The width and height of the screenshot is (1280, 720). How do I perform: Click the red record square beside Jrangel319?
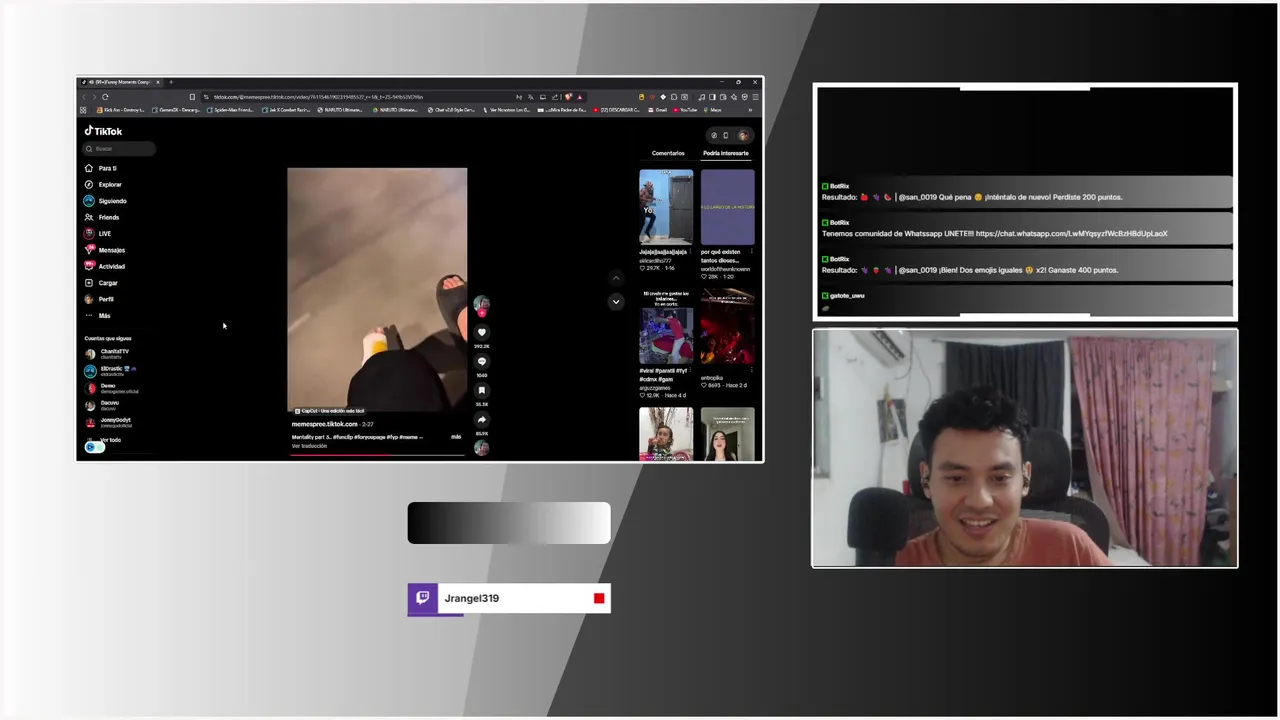599,598
